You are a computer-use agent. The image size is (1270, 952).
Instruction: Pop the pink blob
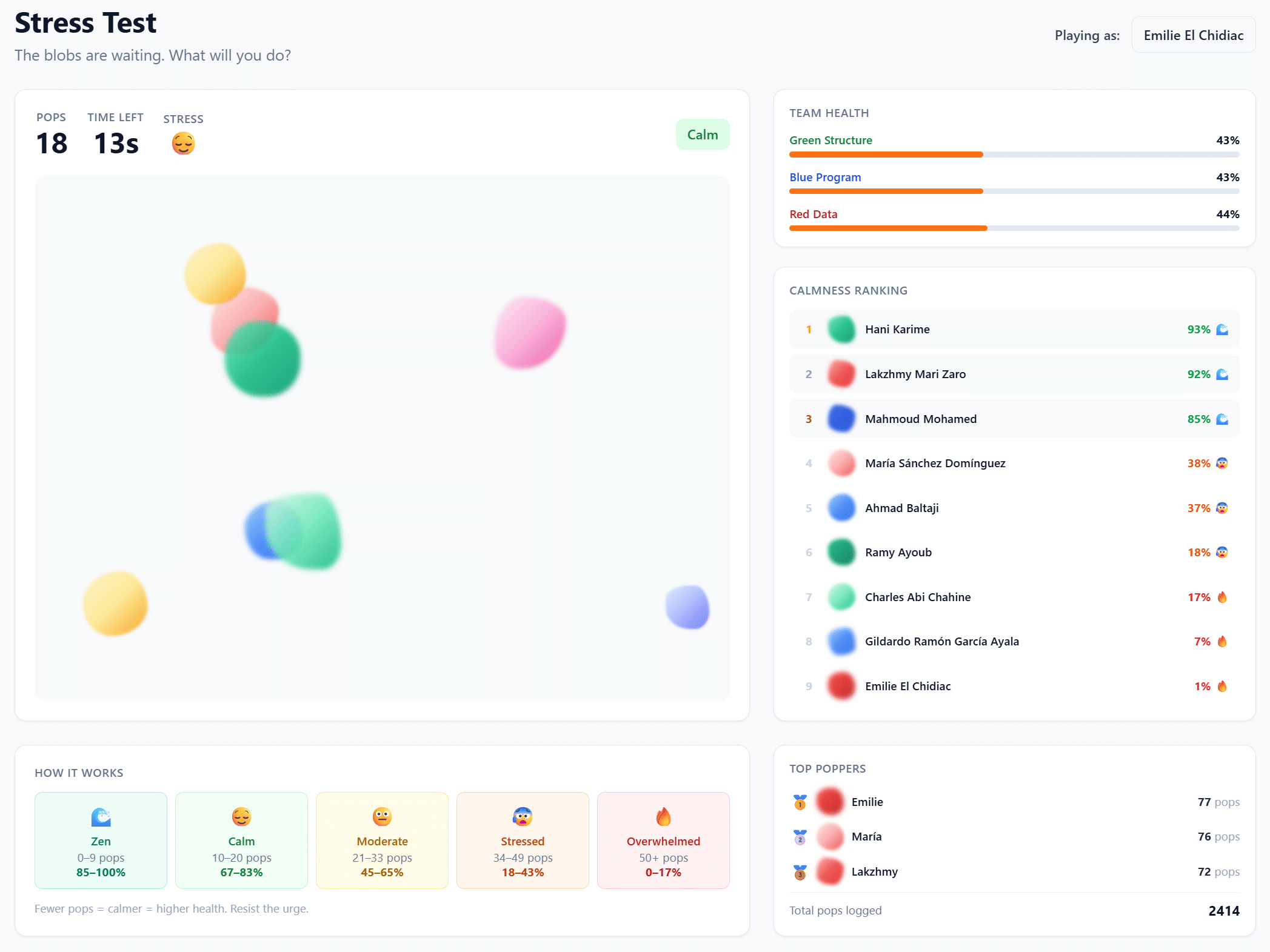point(529,332)
